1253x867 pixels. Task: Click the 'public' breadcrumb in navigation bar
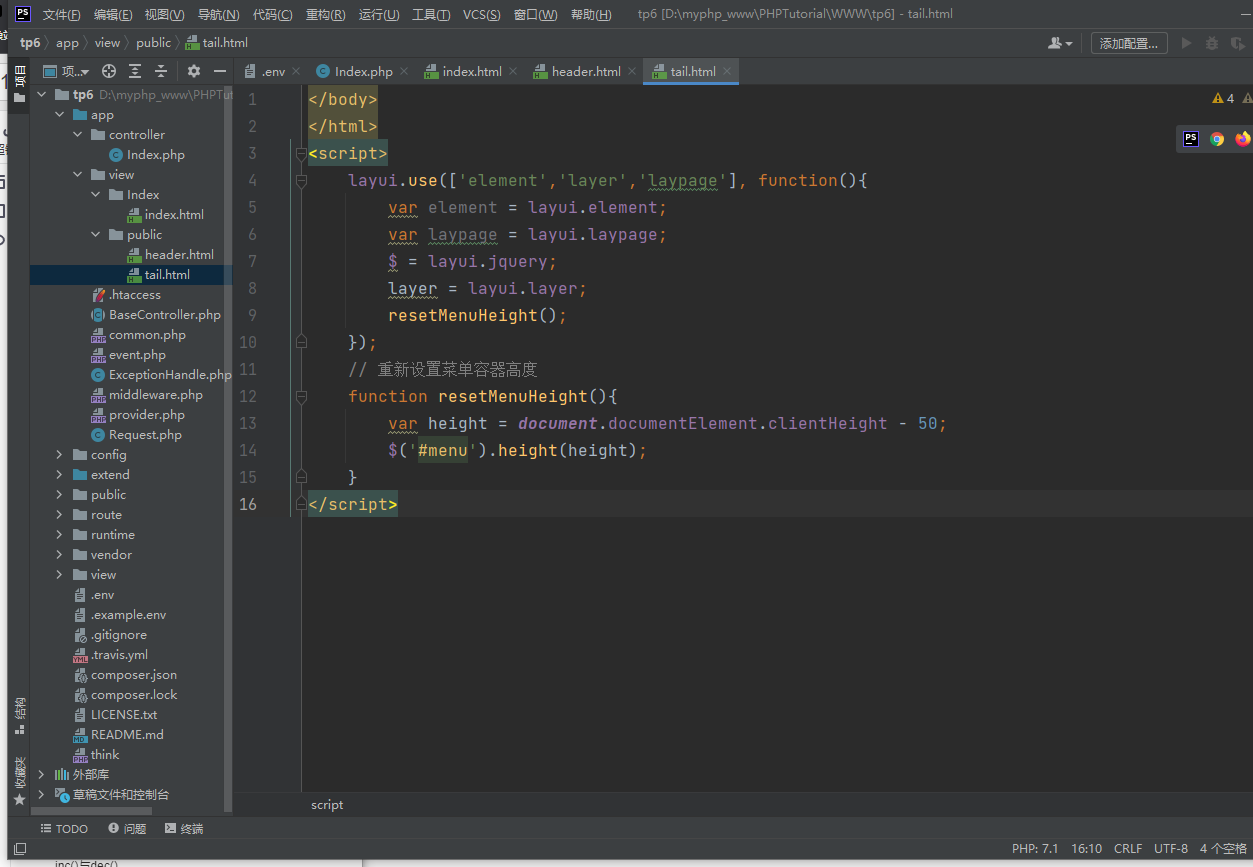pos(153,43)
